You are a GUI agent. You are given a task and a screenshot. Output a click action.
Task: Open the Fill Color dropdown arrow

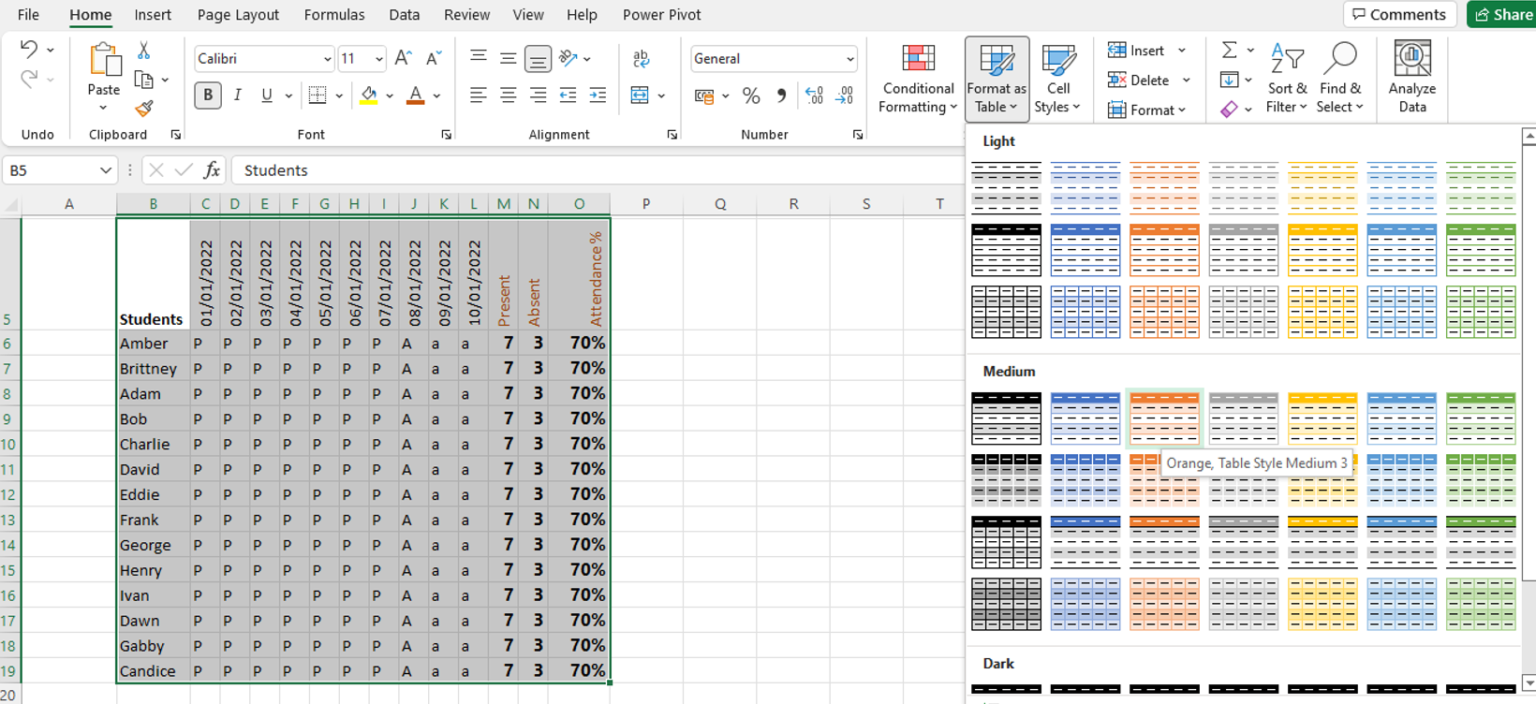pos(388,95)
